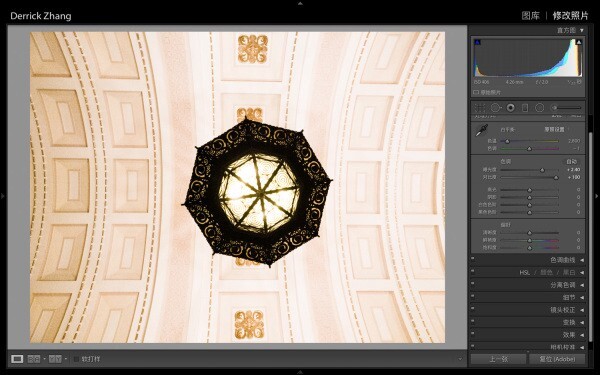Enable the 软打样 soft proofing checkbox

pyautogui.click(x=76, y=359)
